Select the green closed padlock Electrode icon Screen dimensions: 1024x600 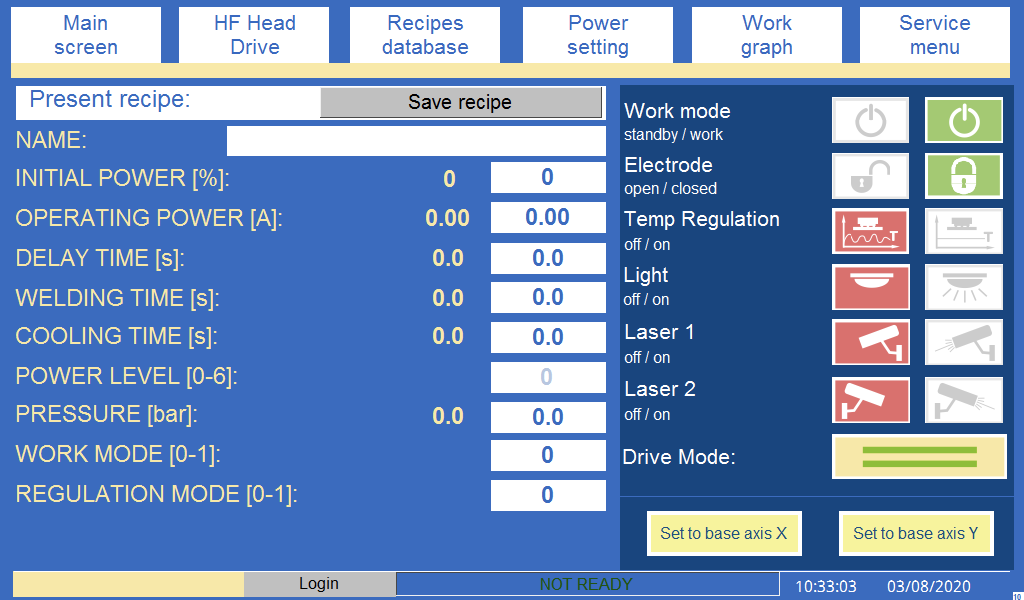tap(963, 176)
